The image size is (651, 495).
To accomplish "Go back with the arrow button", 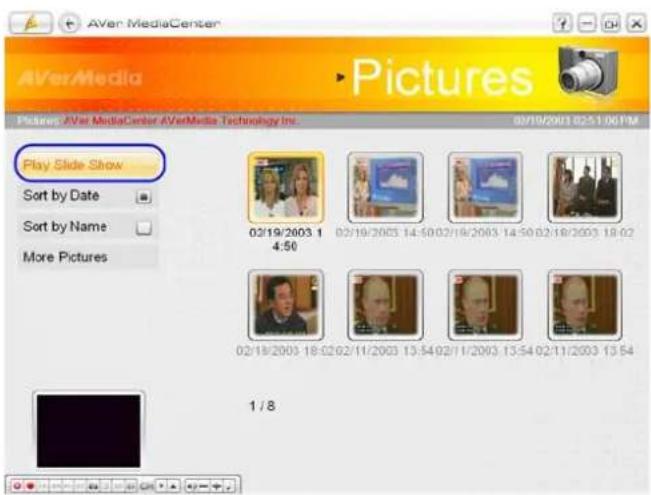I will (69, 23).
